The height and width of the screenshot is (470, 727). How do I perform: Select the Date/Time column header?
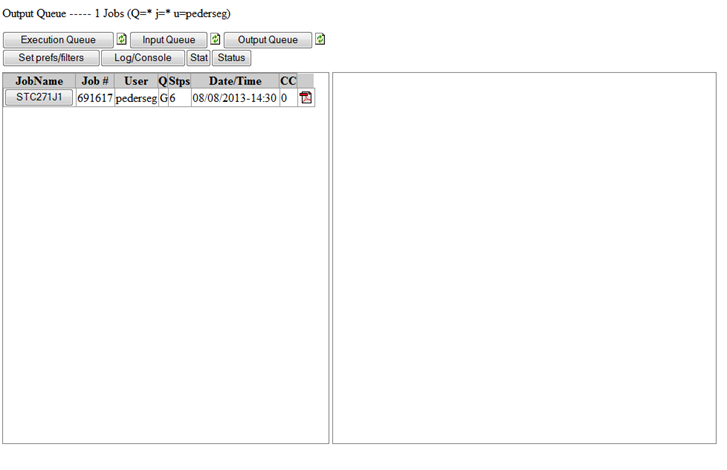[x=235, y=81]
